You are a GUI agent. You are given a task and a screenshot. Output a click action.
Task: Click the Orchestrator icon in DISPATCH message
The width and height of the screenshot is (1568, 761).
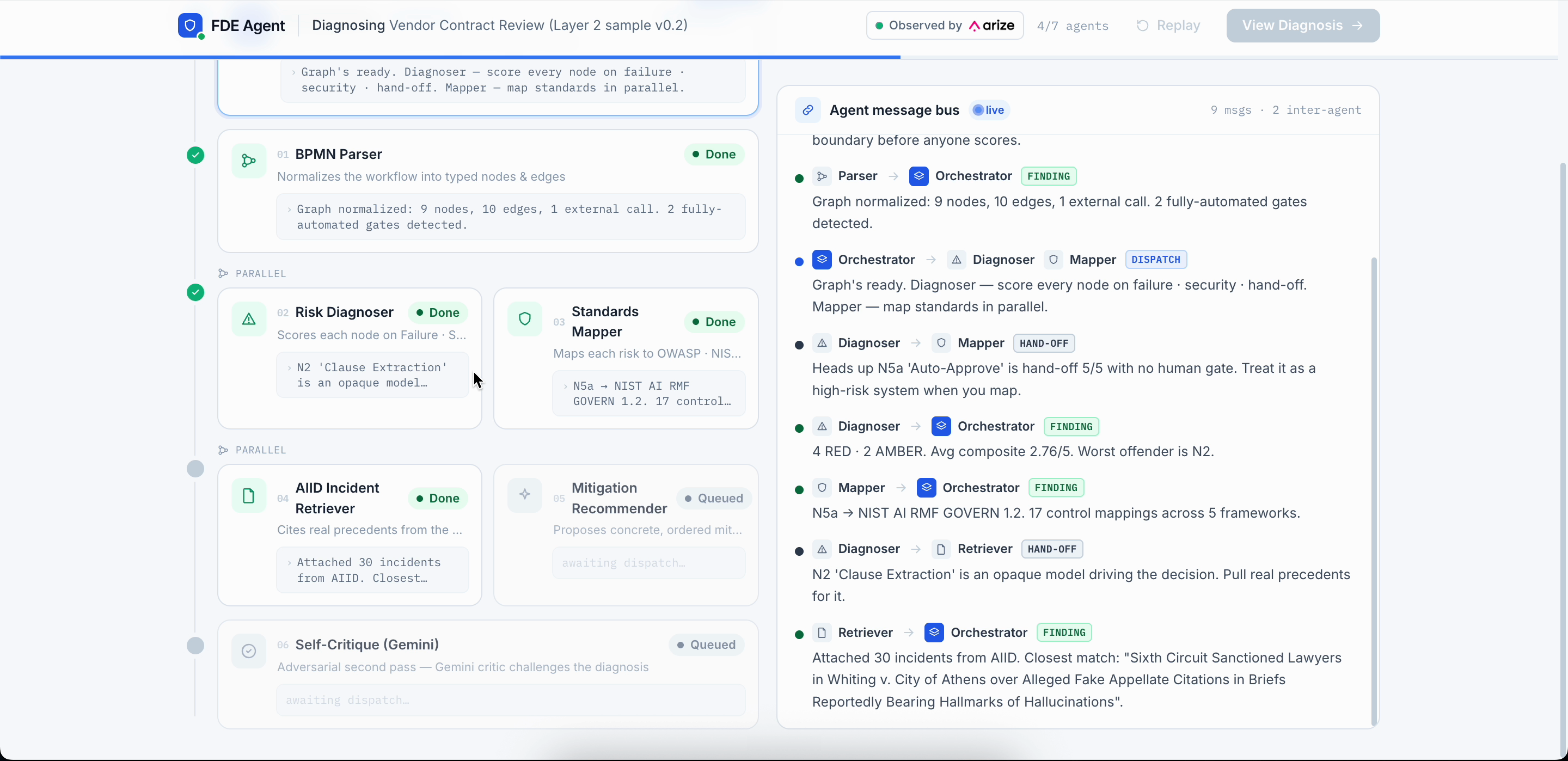822,260
